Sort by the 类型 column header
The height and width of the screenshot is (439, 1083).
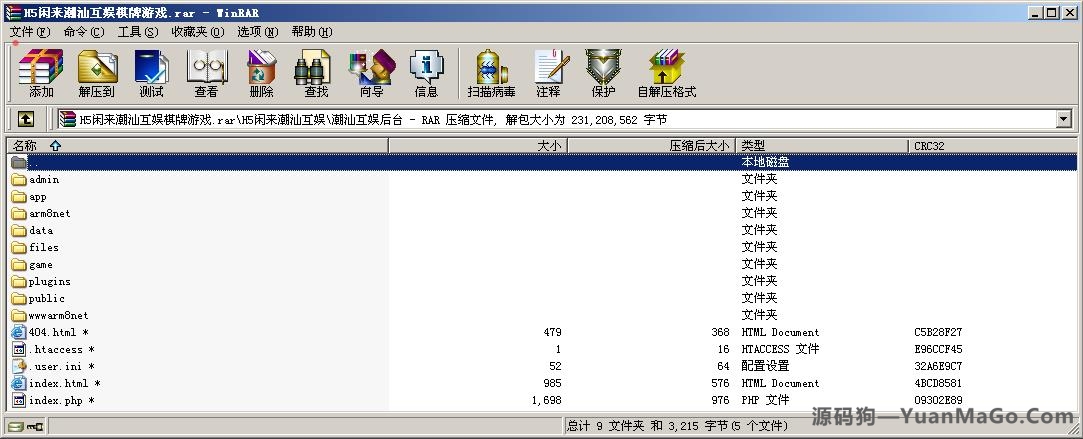click(821, 146)
